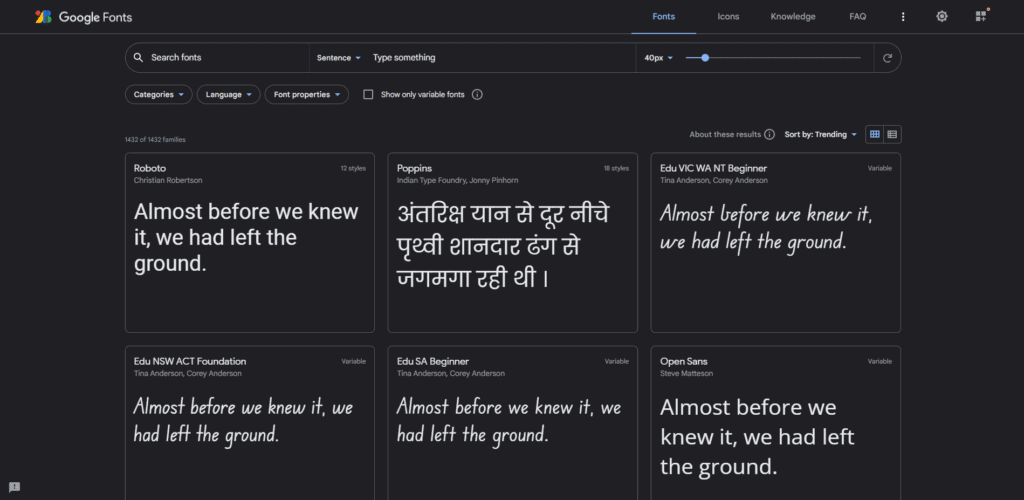Viewport: 1024px width, 500px height.
Task: Click the 12 styles label on Roboto
Action: (x=353, y=168)
